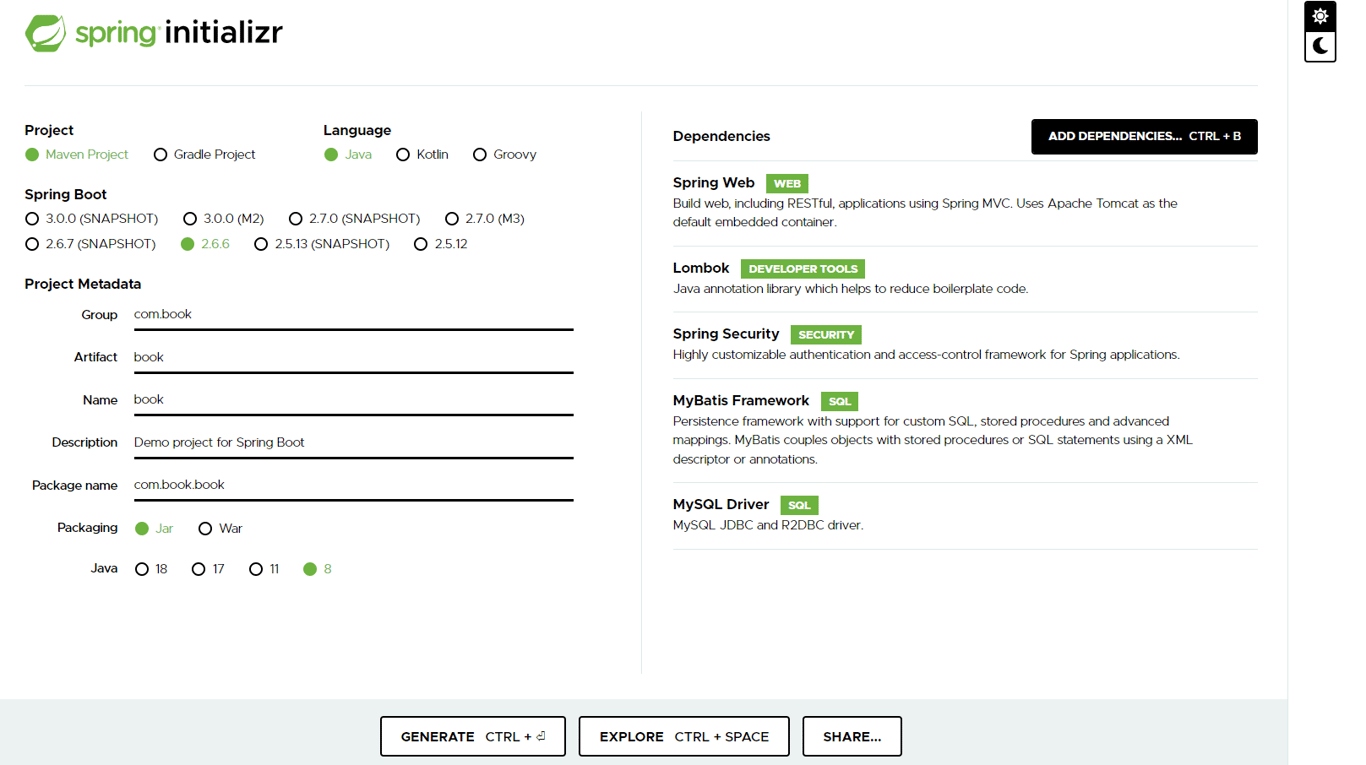Click the Spring Web description text
The height and width of the screenshot is (765, 1366).
(x=925, y=213)
